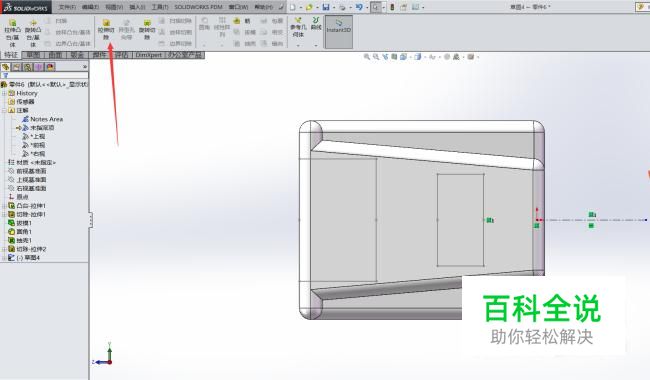
Task: Select the 原点 origin tree item
Action: pos(22,197)
